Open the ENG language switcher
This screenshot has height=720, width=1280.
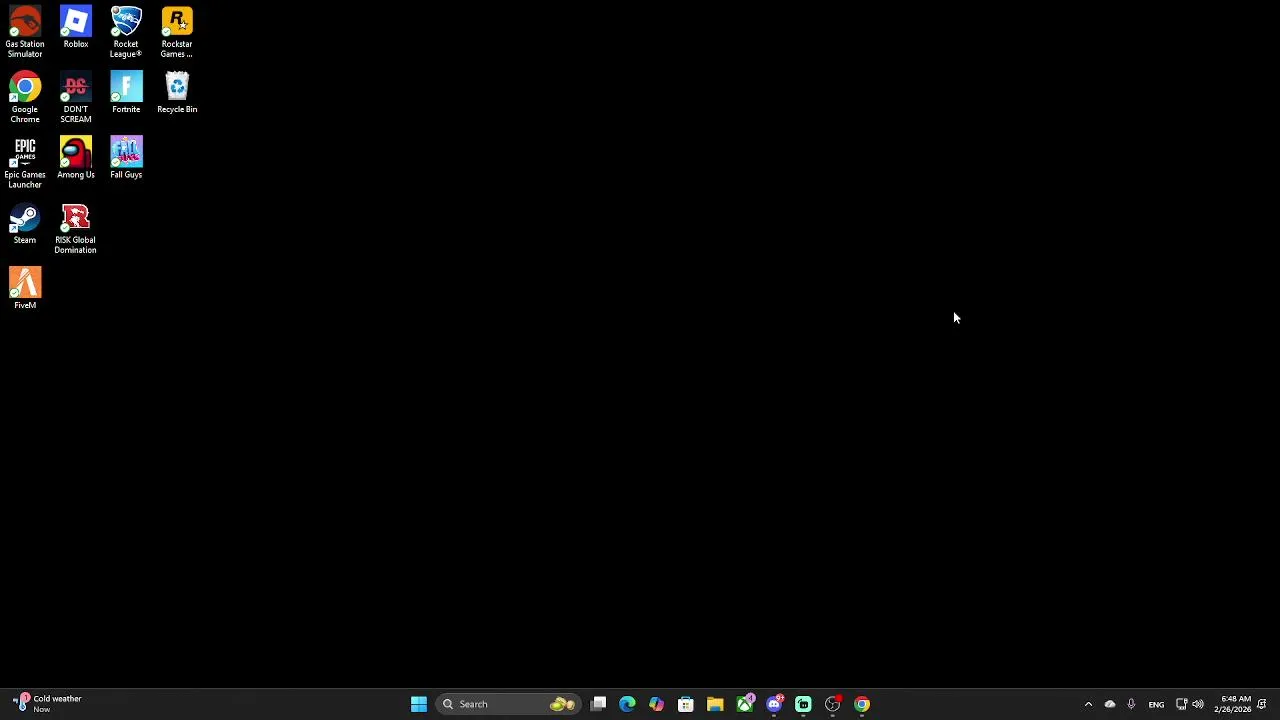pyautogui.click(x=1156, y=704)
